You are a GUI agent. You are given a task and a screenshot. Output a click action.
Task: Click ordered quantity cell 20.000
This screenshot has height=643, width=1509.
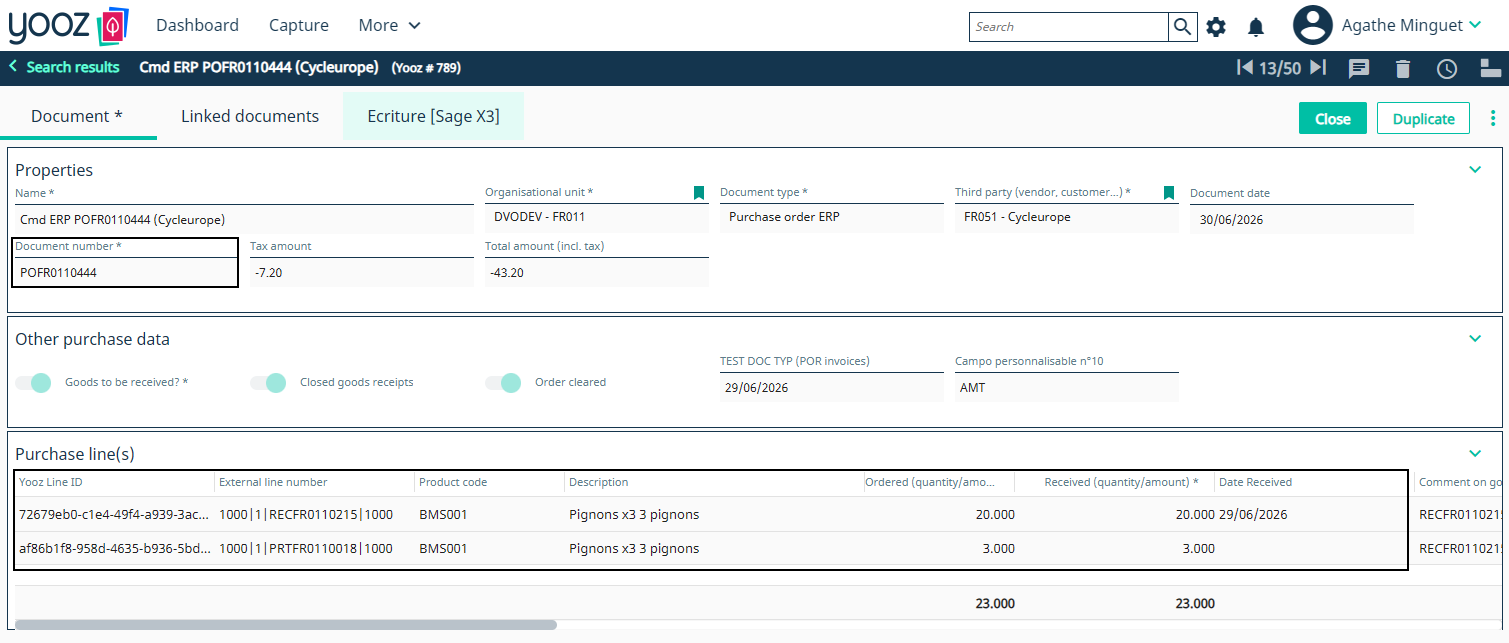pos(940,515)
